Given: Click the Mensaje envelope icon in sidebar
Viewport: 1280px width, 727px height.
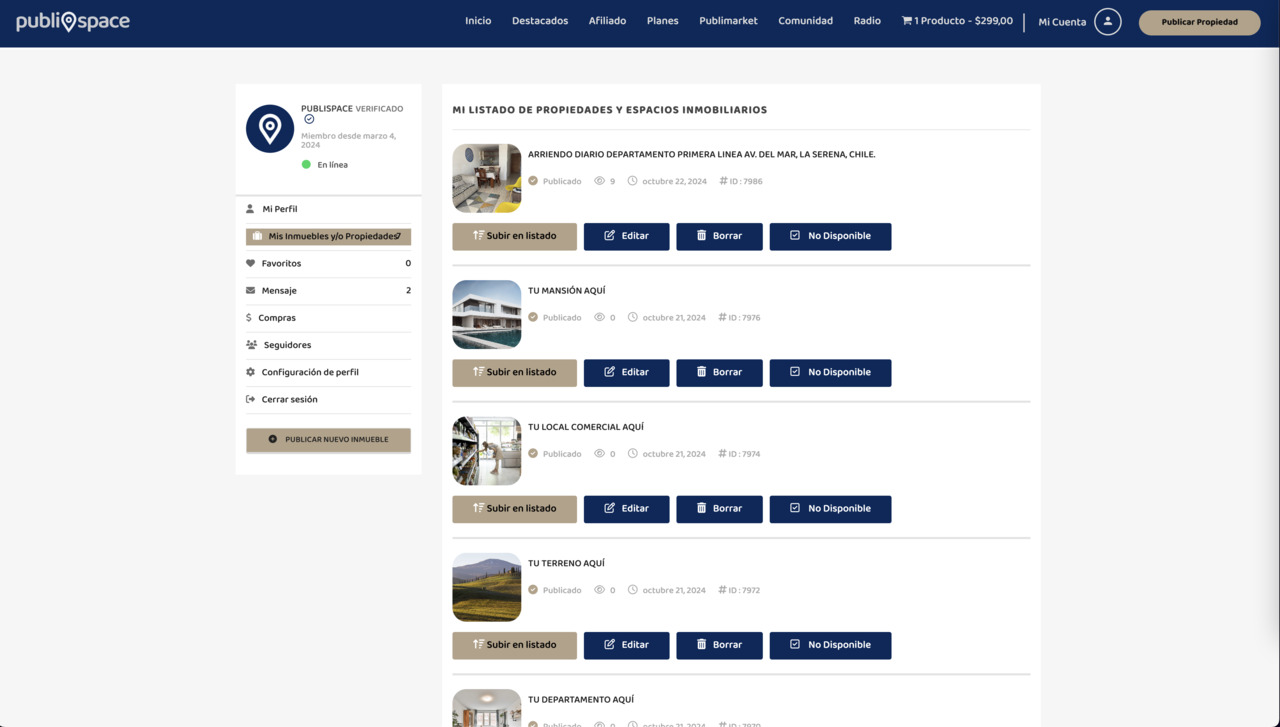Looking at the screenshot, I should pos(250,290).
